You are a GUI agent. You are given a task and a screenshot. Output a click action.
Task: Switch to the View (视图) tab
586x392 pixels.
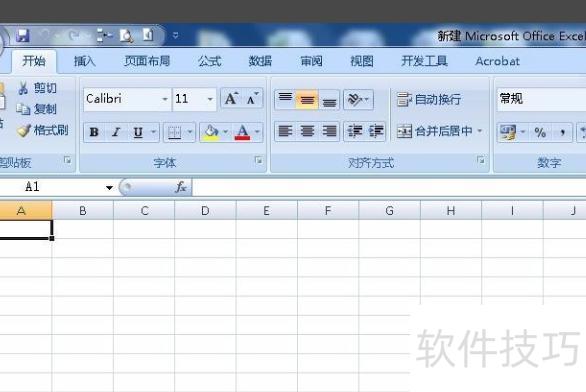[362, 61]
